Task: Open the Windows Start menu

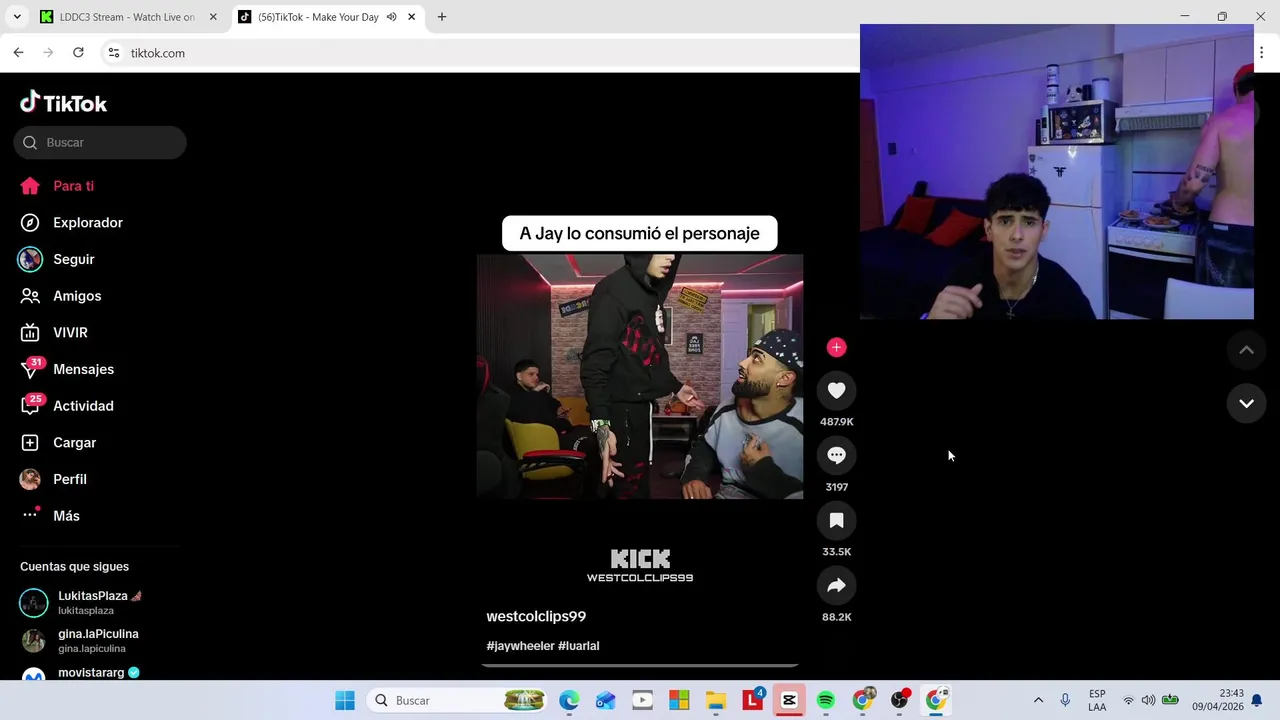Action: 345,701
